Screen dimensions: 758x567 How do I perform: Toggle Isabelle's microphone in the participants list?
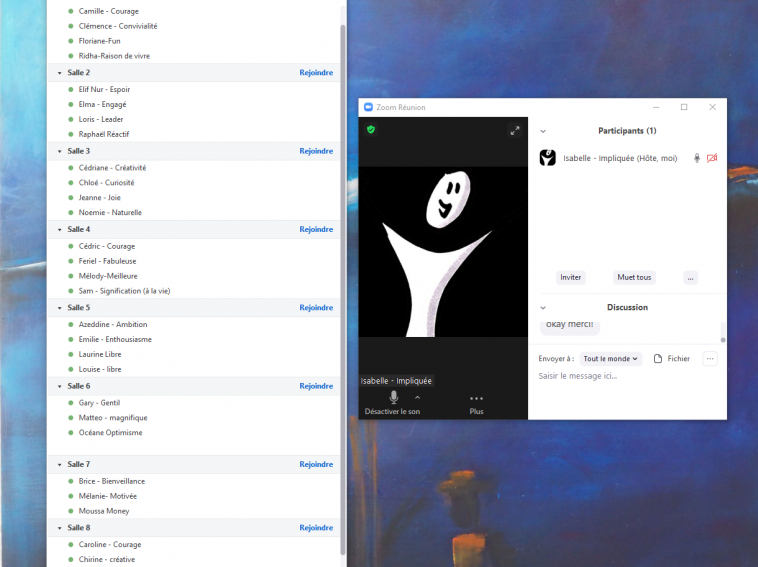pos(697,158)
